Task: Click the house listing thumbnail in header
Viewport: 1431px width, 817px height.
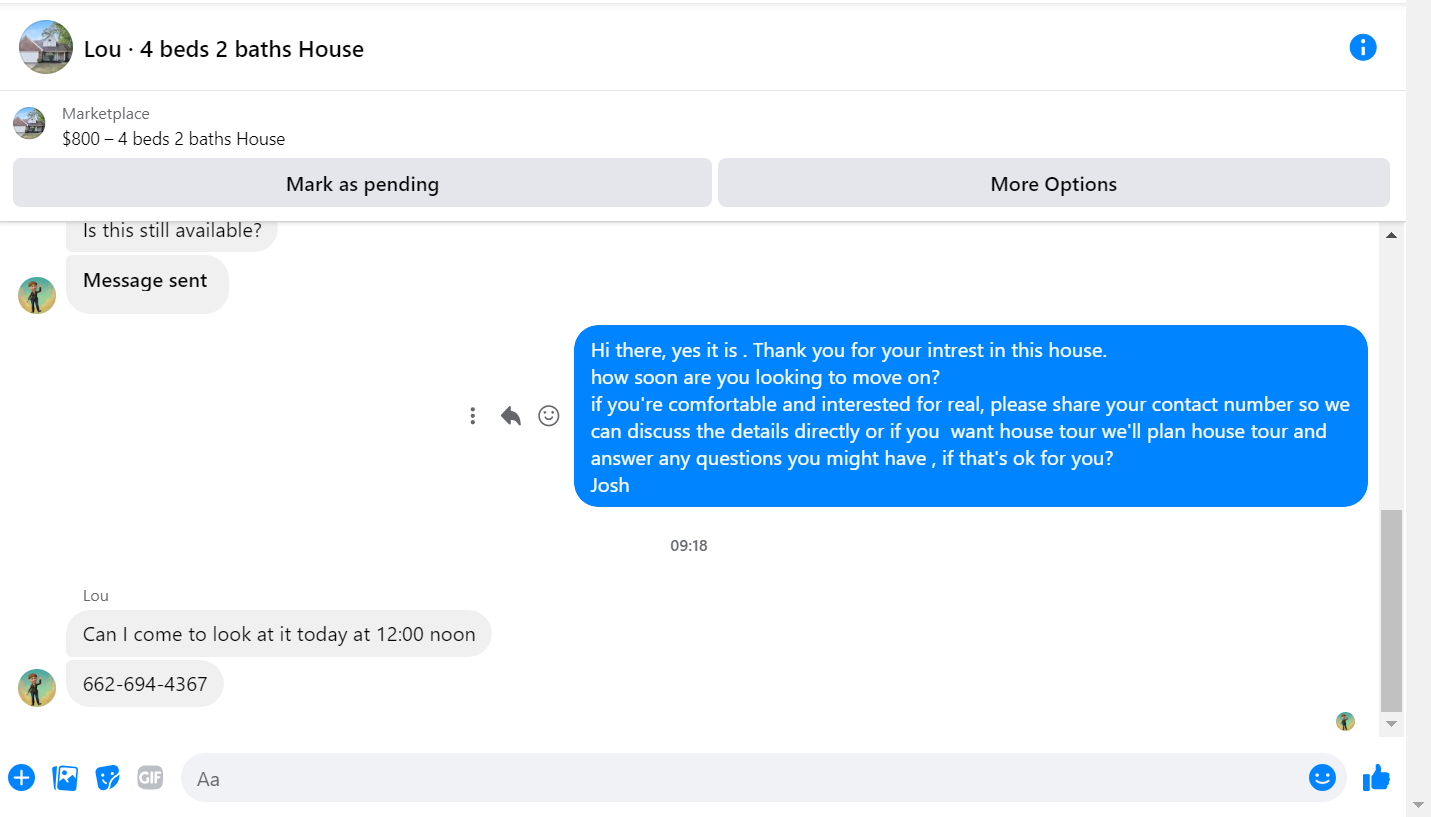Action: pyautogui.click(x=46, y=47)
